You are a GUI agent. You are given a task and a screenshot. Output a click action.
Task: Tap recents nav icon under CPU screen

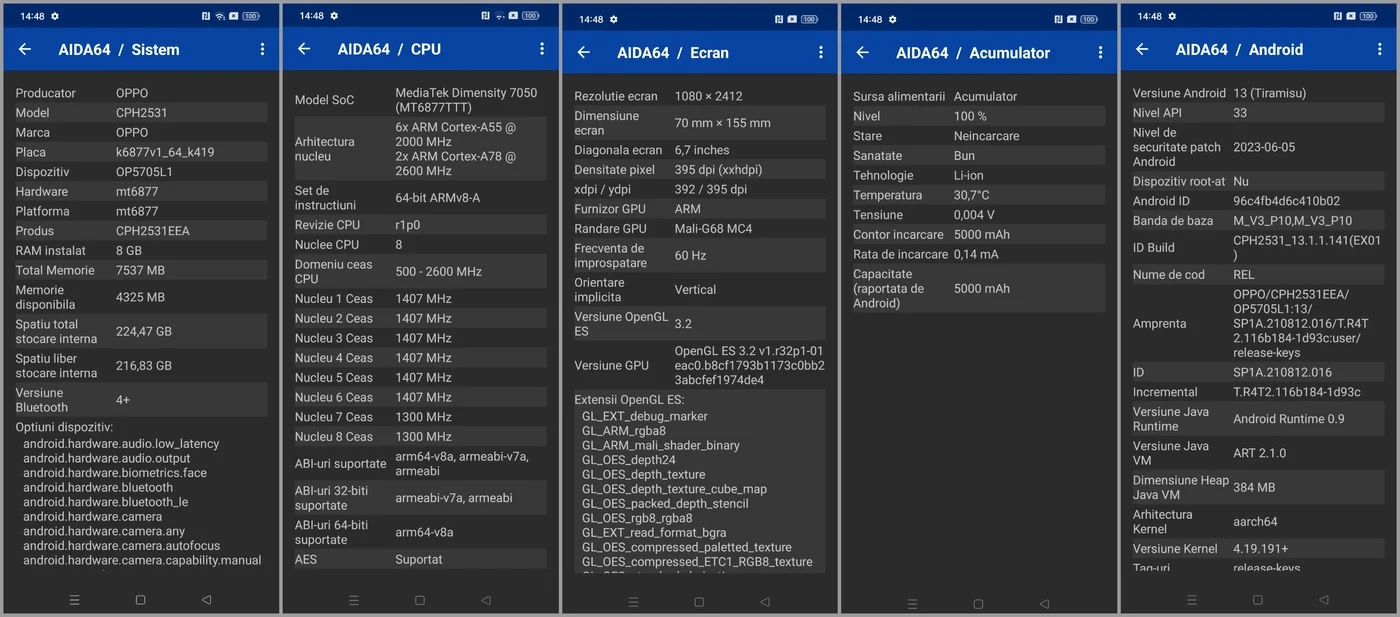[354, 601]
